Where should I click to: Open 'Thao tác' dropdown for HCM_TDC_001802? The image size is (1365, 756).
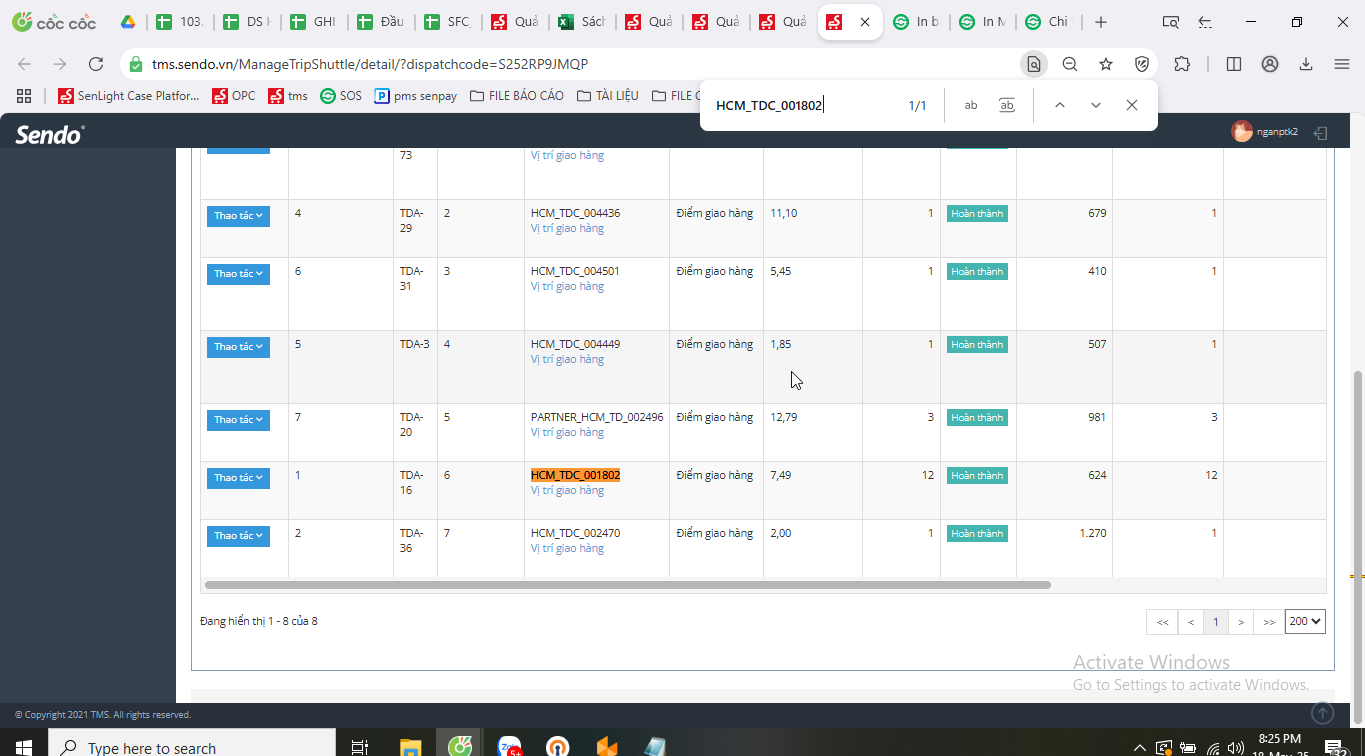(x=238, y=478)
